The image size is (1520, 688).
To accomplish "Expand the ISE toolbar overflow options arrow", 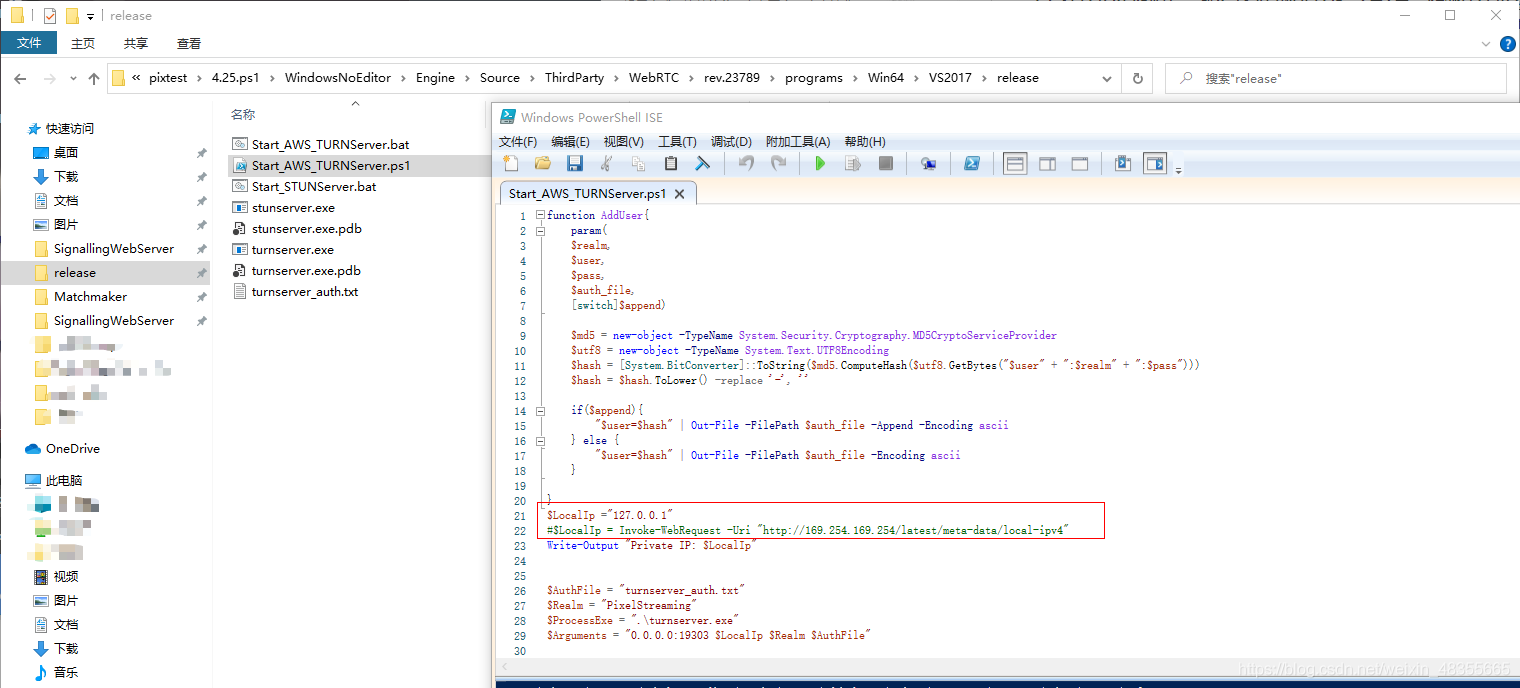I will click(x=1178, y=170).
